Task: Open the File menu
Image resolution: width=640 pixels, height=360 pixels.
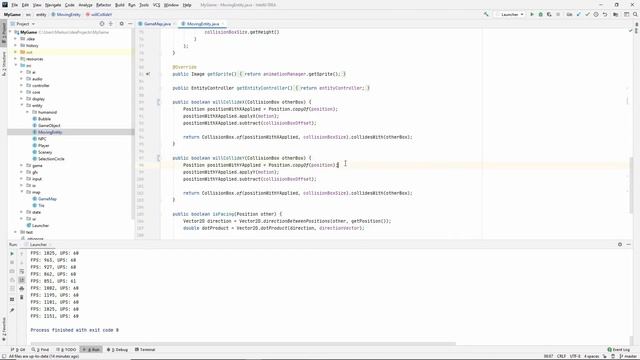Action: click(x=14, y=5)
